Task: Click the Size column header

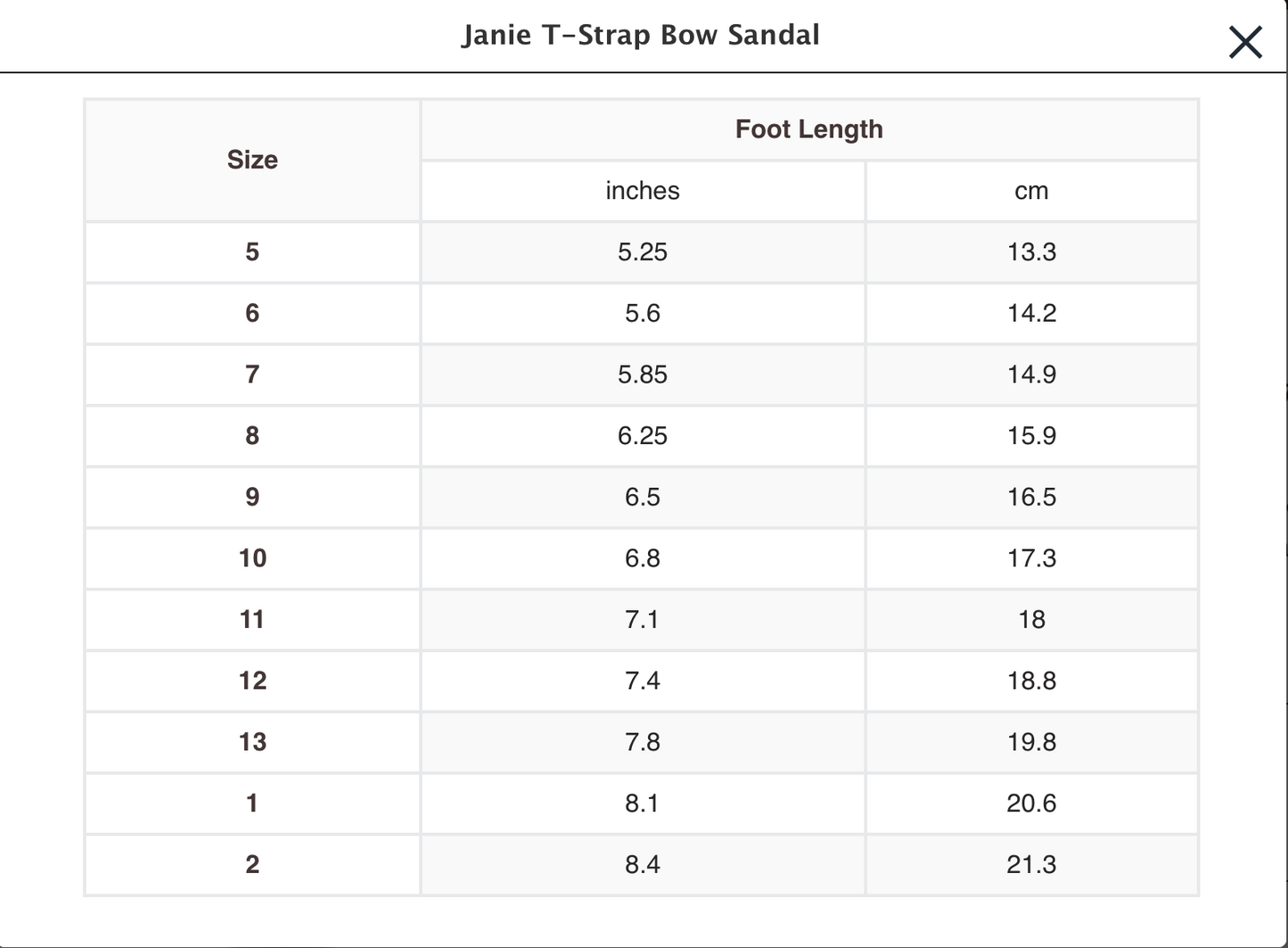Action: click(252, 160)
